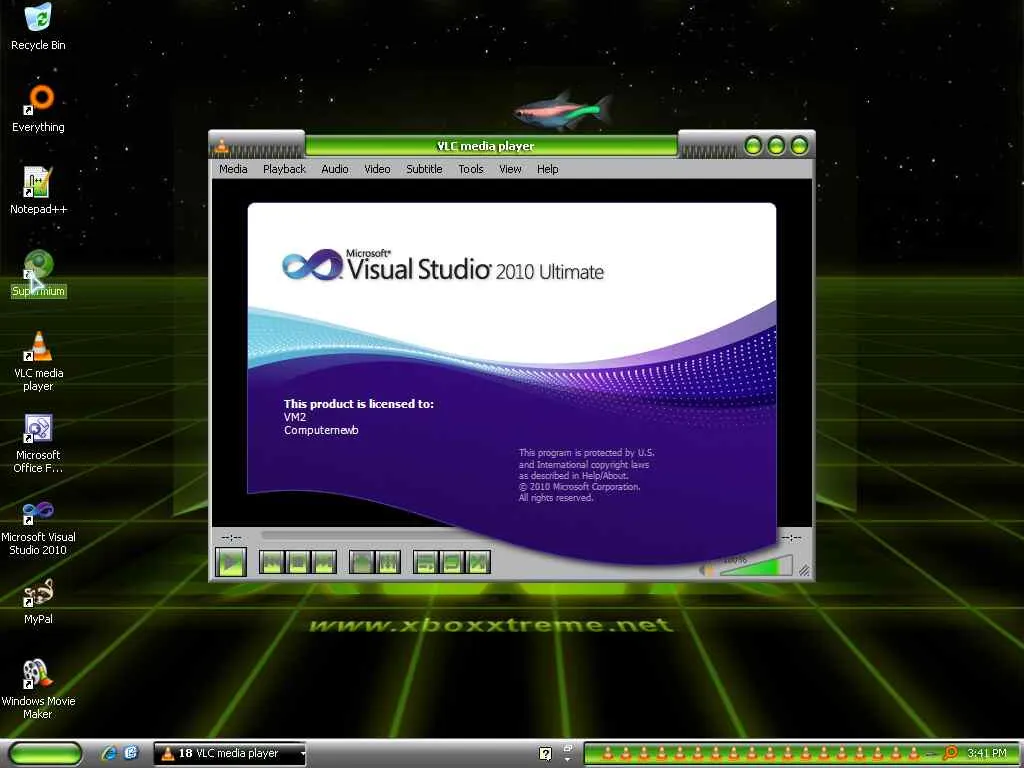Toggle loop mode button in VLC
Screen dimensions: 1024x768
(x=452, y=562)
